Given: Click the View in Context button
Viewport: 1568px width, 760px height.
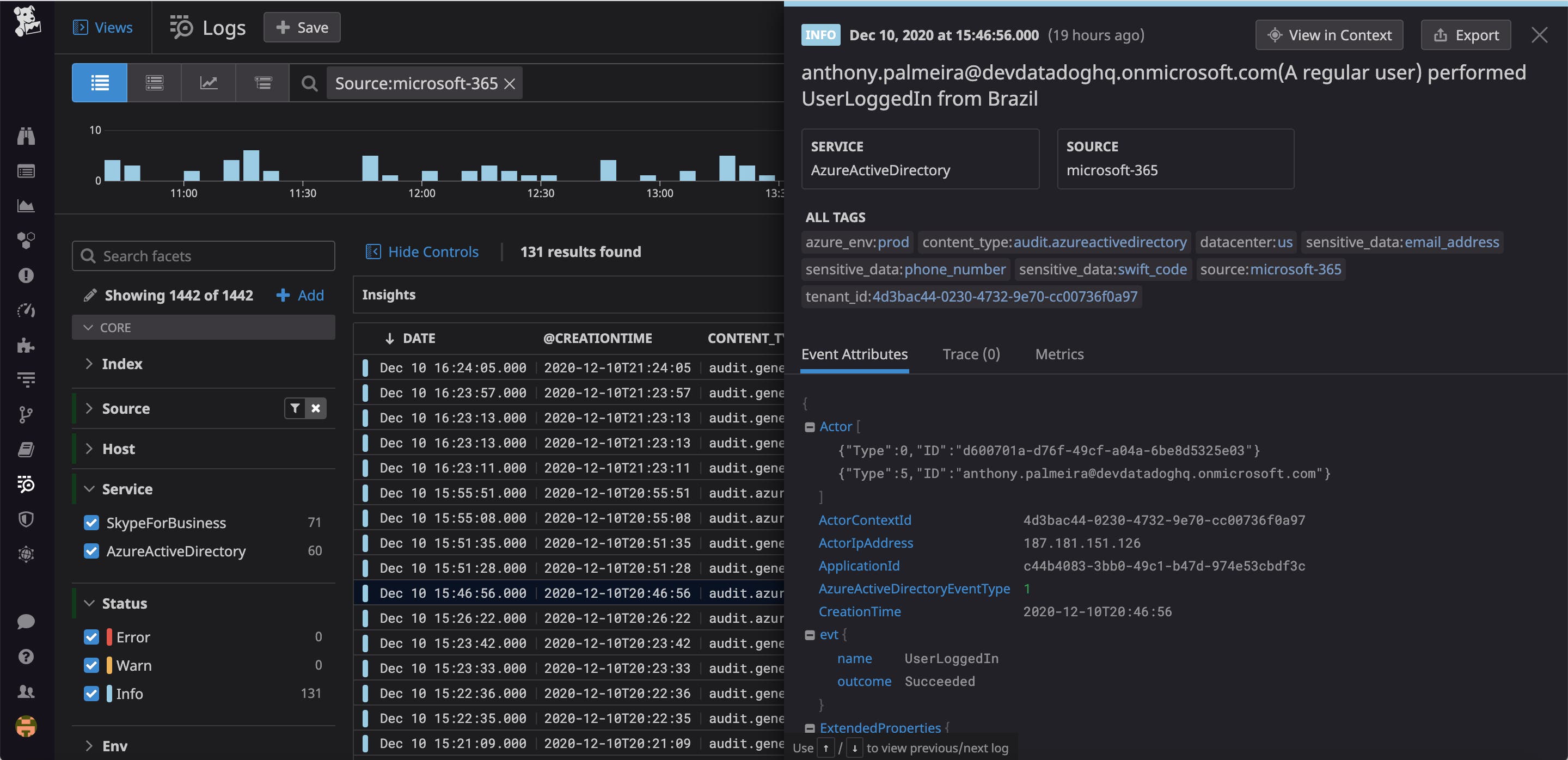Looking at the screenshot, I should coord(1329,35).
